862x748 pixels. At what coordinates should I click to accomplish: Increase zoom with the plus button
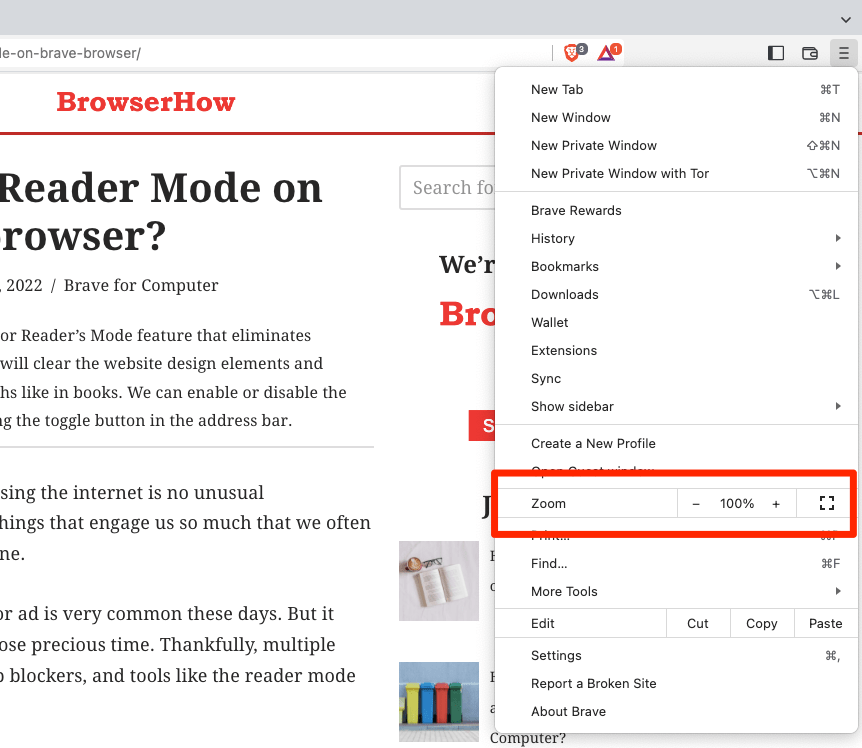click(x=776, y=504)
